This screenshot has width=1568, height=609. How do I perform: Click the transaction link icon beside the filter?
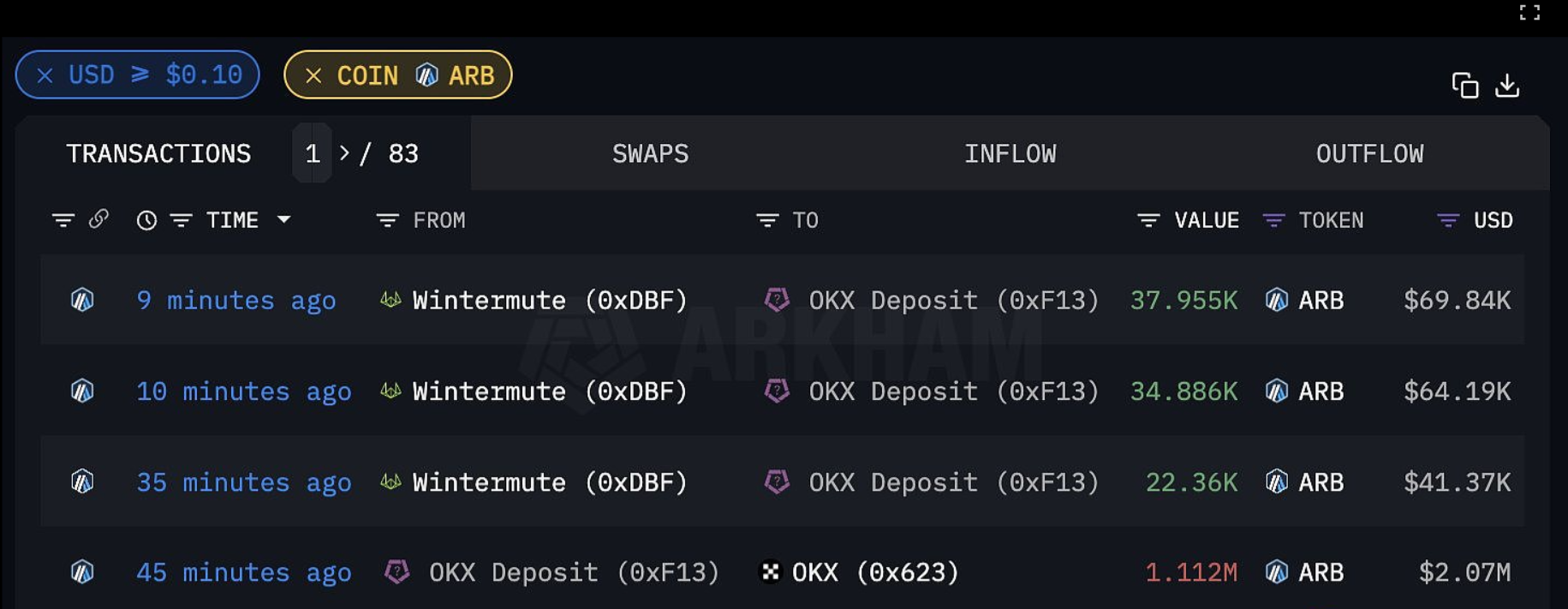(x=100, y=219)
